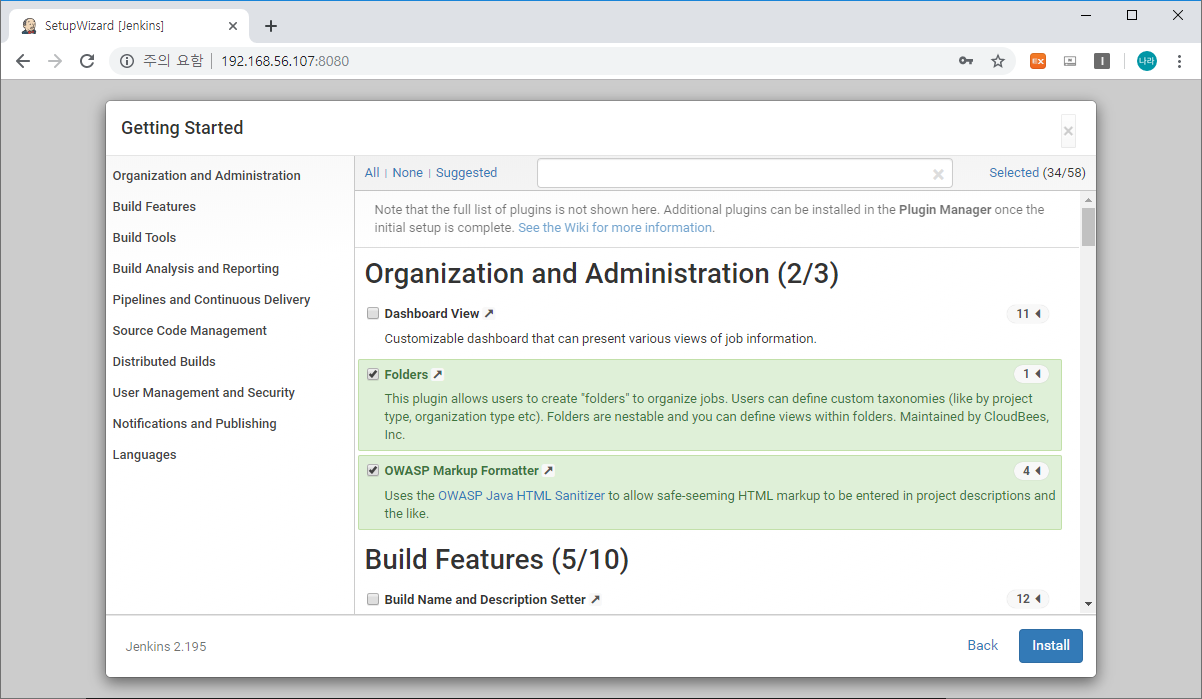The height and width of the screenshot is (699, 1202).
Task: Jump to Build Features category
Action: point(154,207)
